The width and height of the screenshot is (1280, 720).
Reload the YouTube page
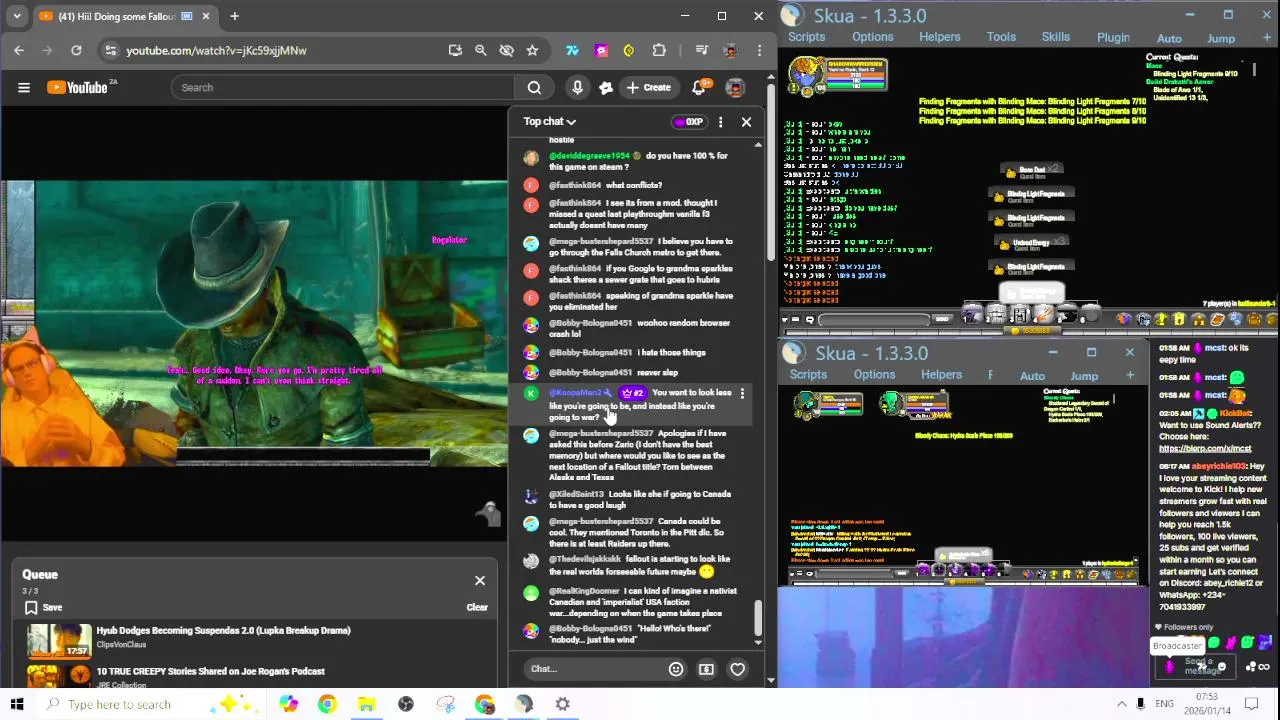(x=76, y=50)
